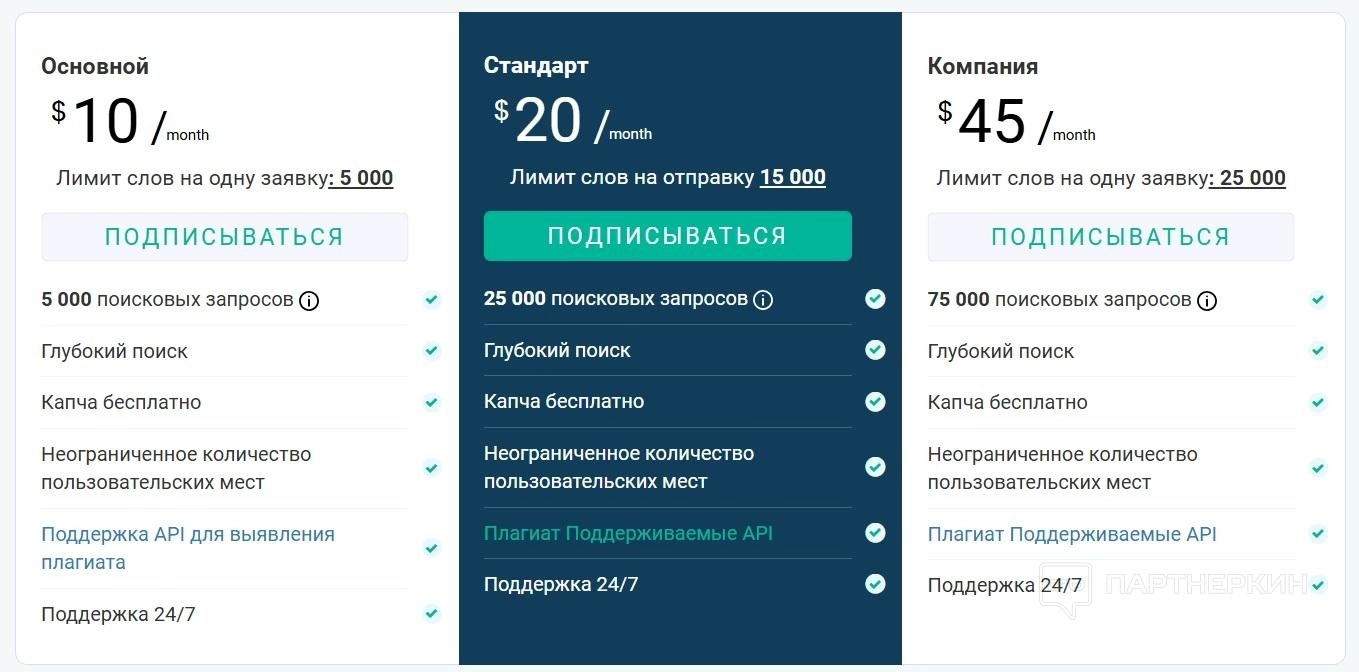Subscribe to the Основной $10 plan
1359x672 pixels.
click(224, 237)
